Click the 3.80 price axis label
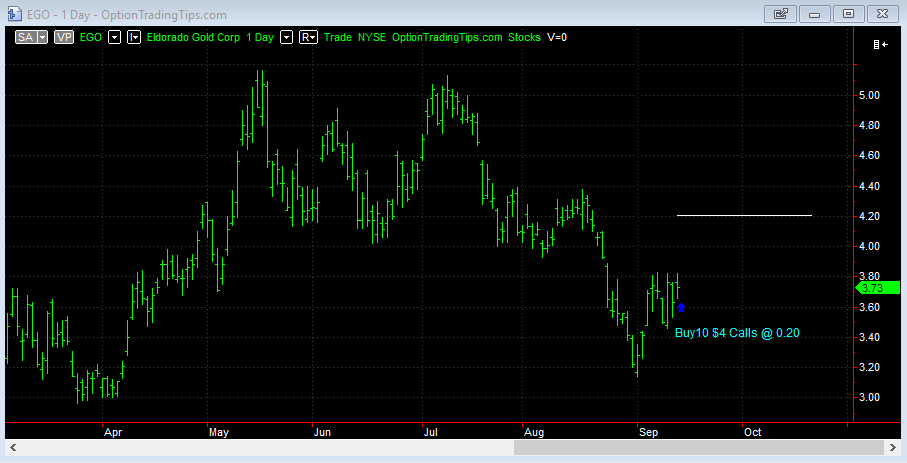The width and height of the screenshot is (907, 463). point(869,277)
